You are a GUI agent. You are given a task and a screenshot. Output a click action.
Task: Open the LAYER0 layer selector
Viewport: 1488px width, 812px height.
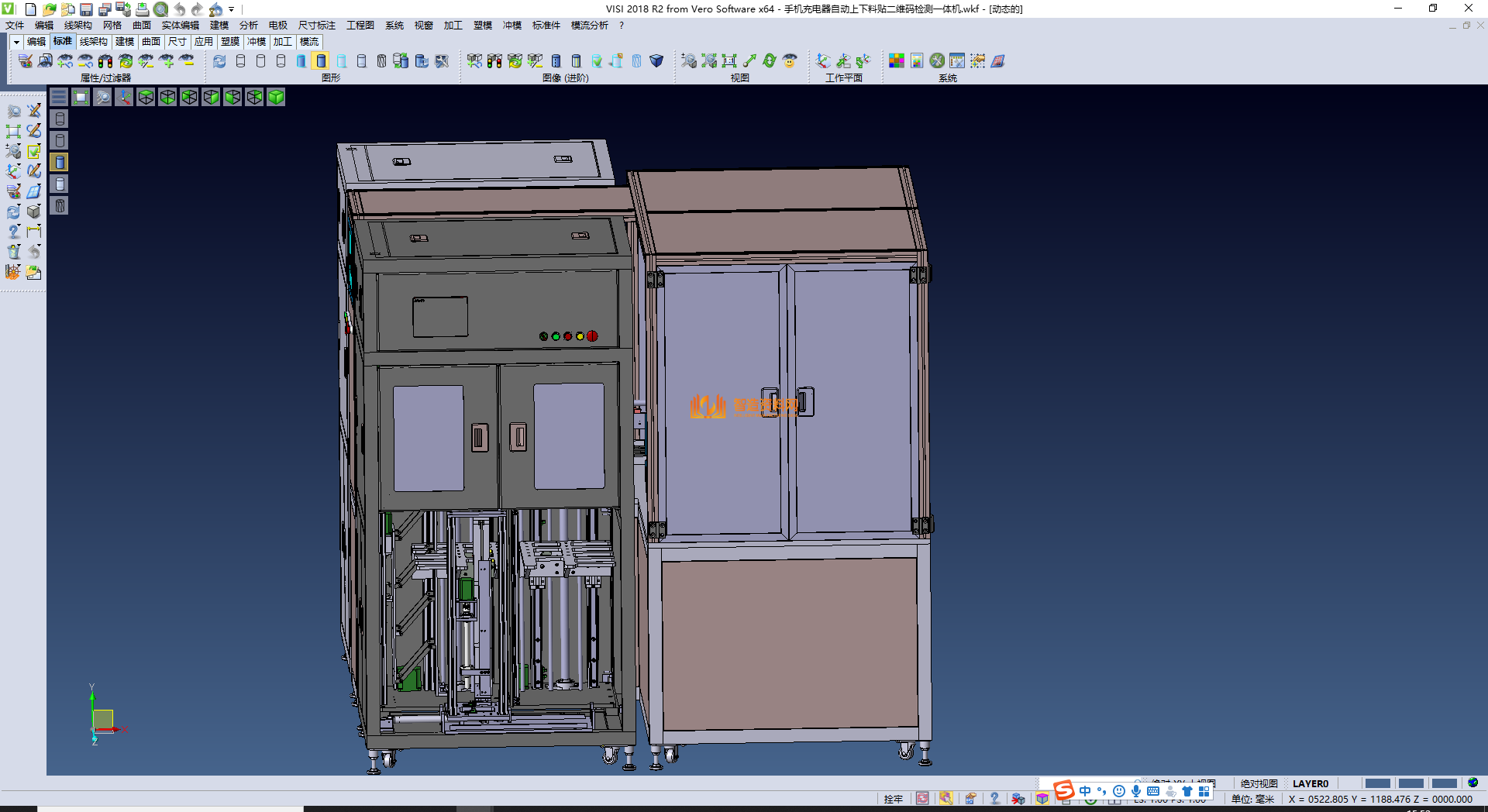pyautogui.click(x=1310, y=783)
